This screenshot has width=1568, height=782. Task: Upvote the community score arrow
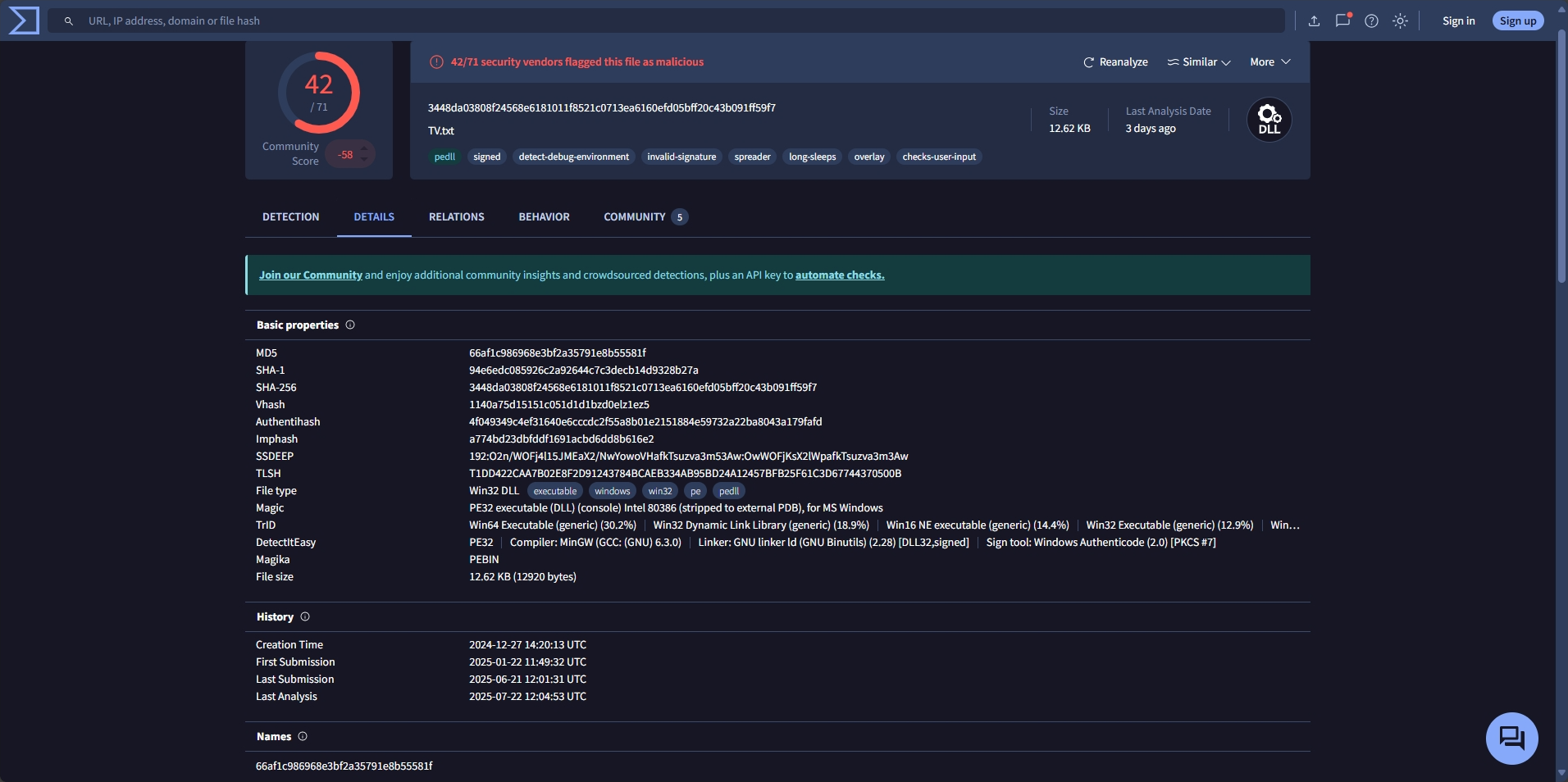tap(364, 148)
